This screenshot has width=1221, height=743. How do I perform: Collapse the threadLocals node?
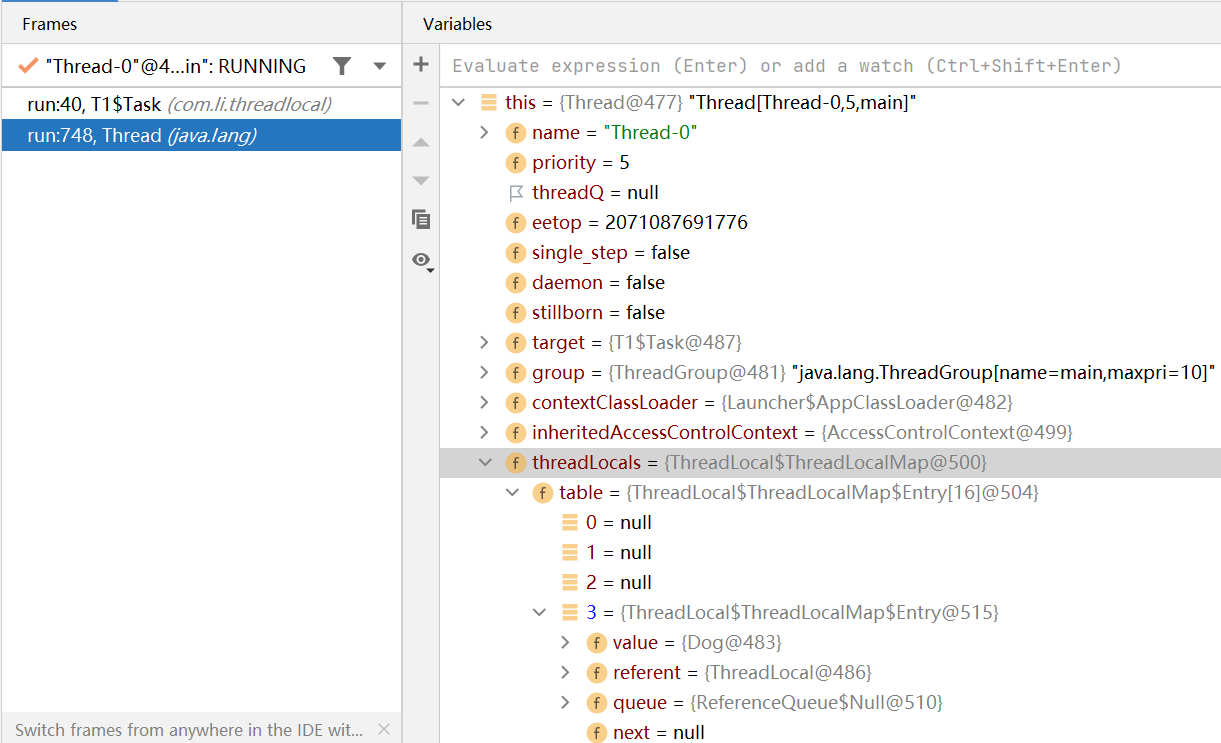pyautogui.click(x=485, y=463)
